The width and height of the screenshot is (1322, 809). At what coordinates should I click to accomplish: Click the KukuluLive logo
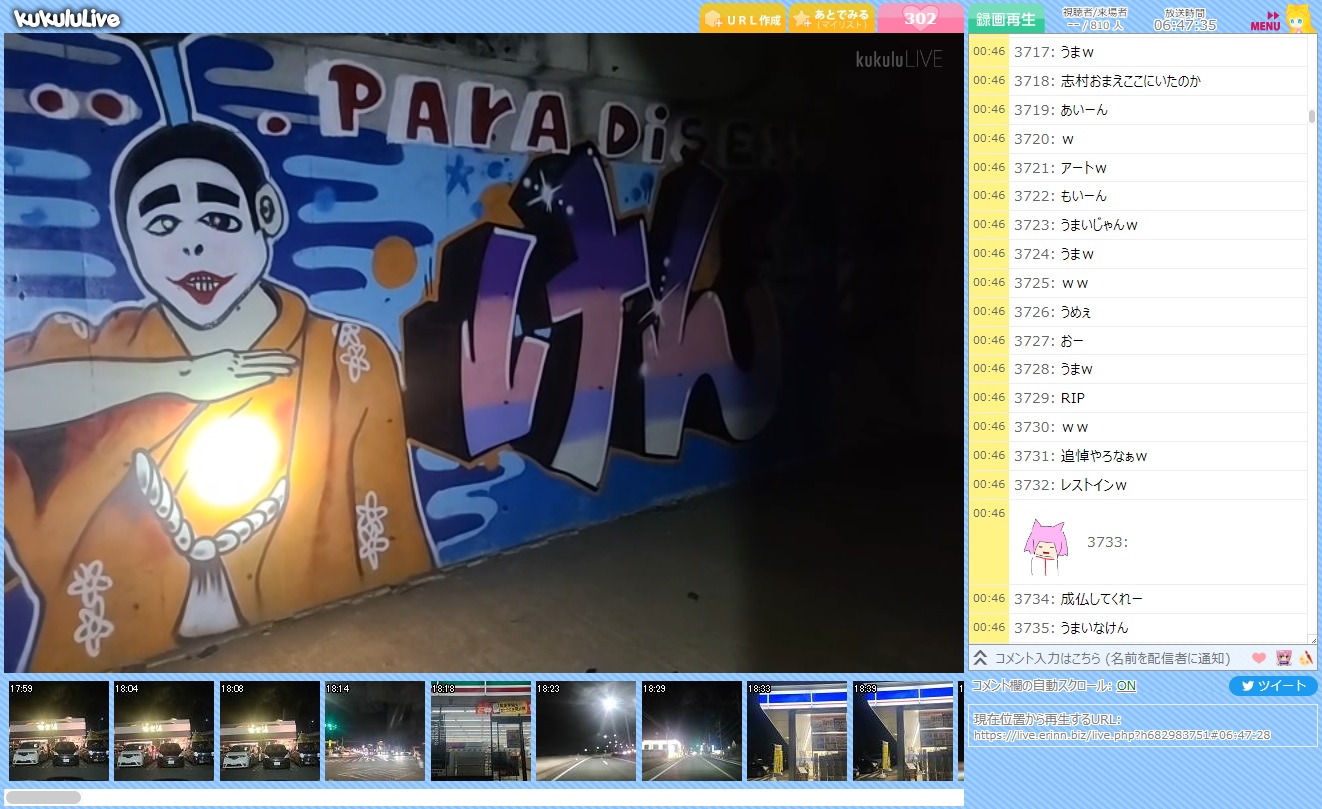point(67,18)
